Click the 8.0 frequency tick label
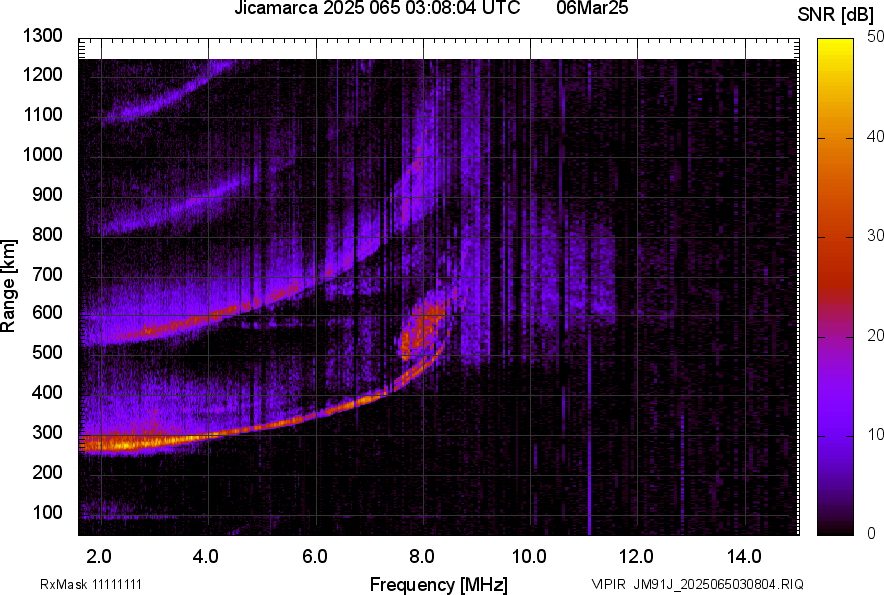This screenshot has height=595, width=884. click(x=421, y=556)
